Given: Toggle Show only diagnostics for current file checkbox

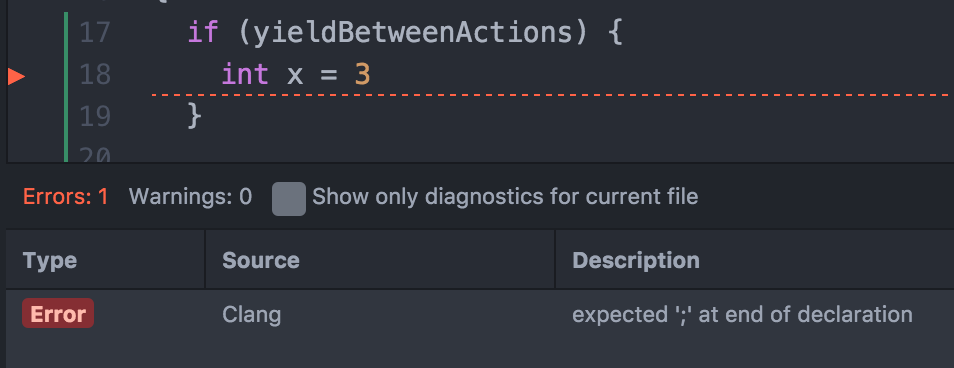Looking at the screenshot, I should tap(288, 198).
